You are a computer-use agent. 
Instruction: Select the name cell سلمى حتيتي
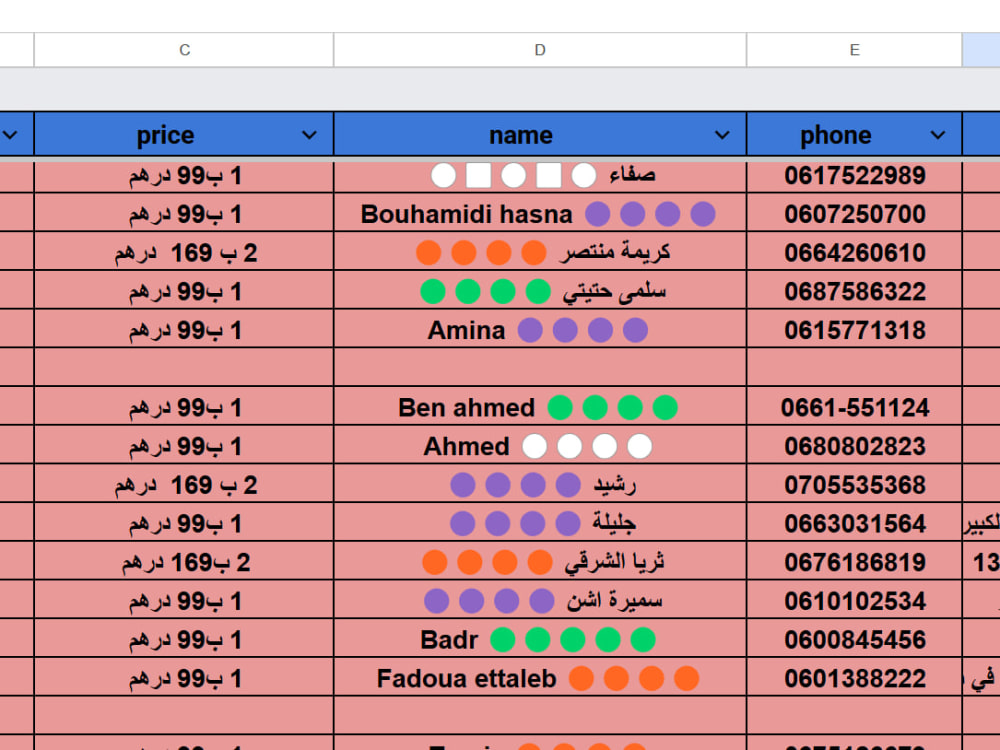click(540, 291)
